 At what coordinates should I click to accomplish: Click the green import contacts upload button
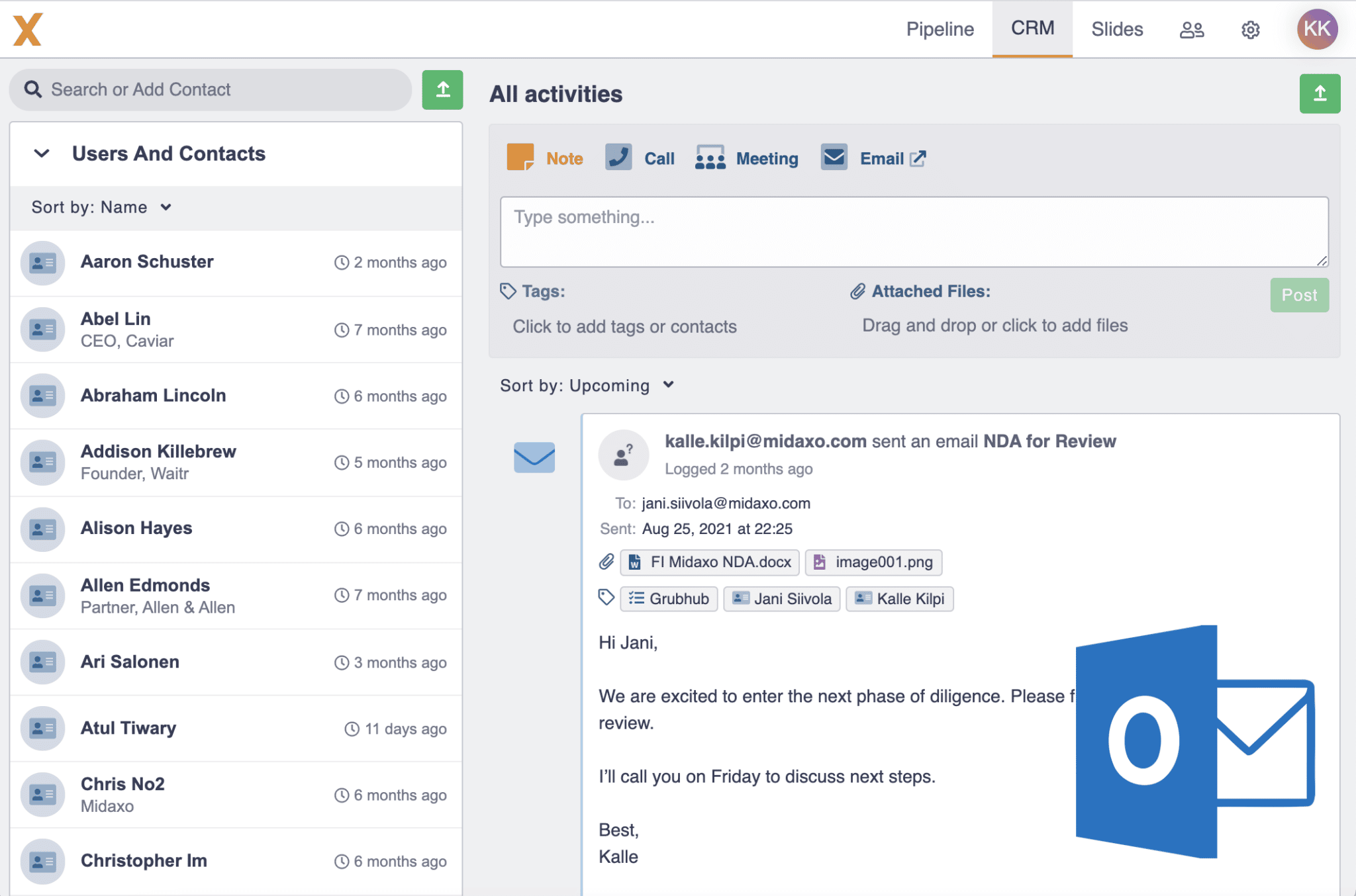tap(442, 89)
